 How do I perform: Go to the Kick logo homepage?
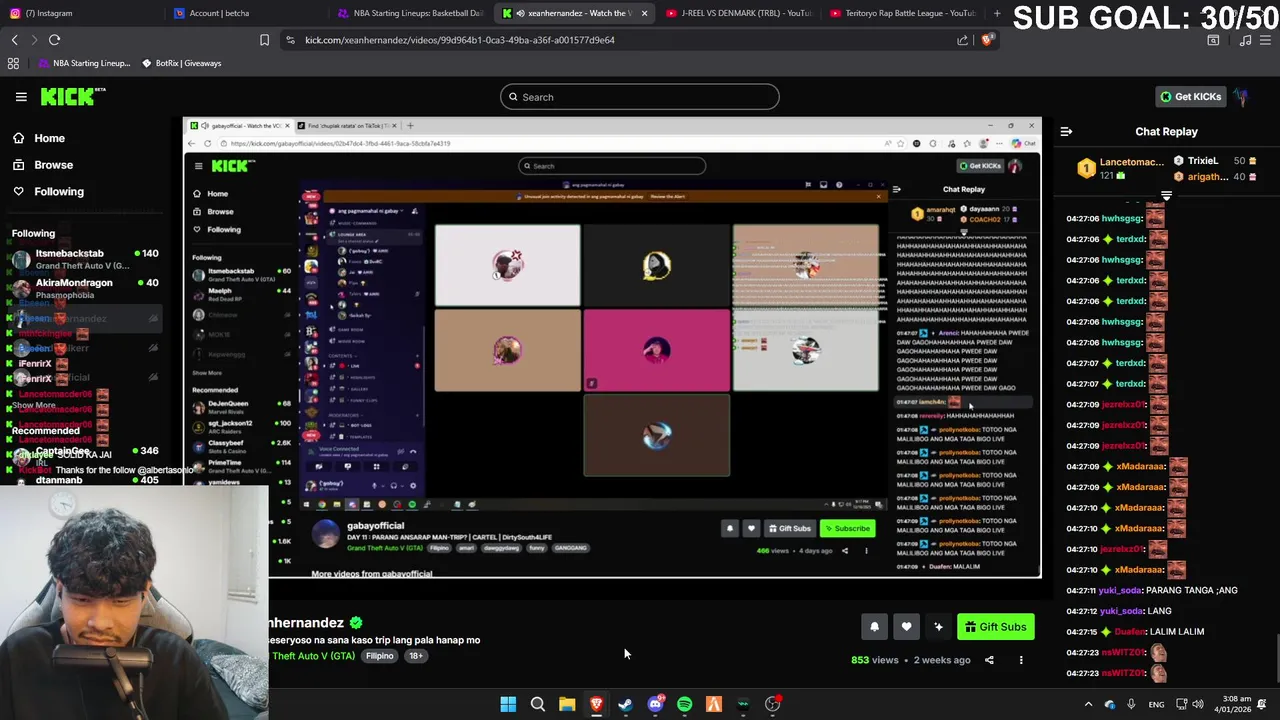point(73,96)
